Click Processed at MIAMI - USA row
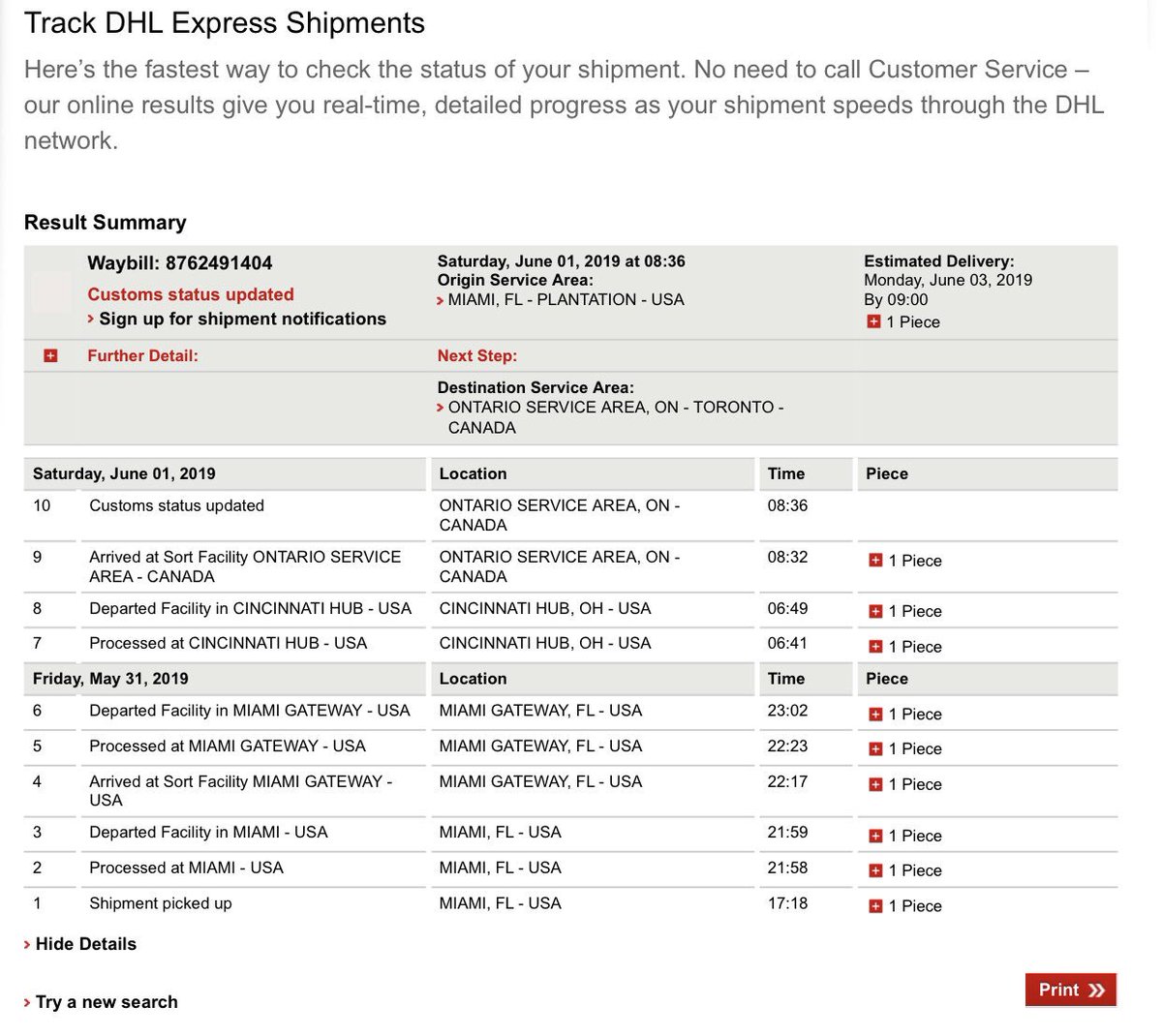This screenshot has height=1036, width=1162. click(186, 868)
